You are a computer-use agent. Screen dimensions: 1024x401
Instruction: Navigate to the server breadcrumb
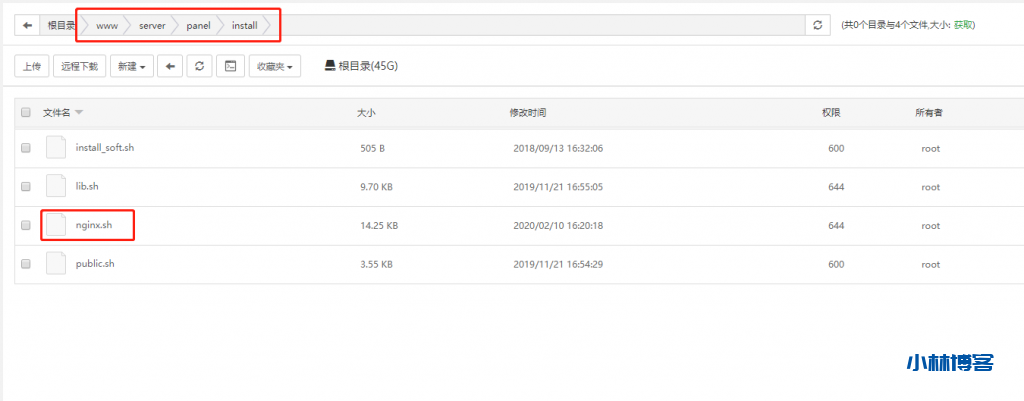152,25
